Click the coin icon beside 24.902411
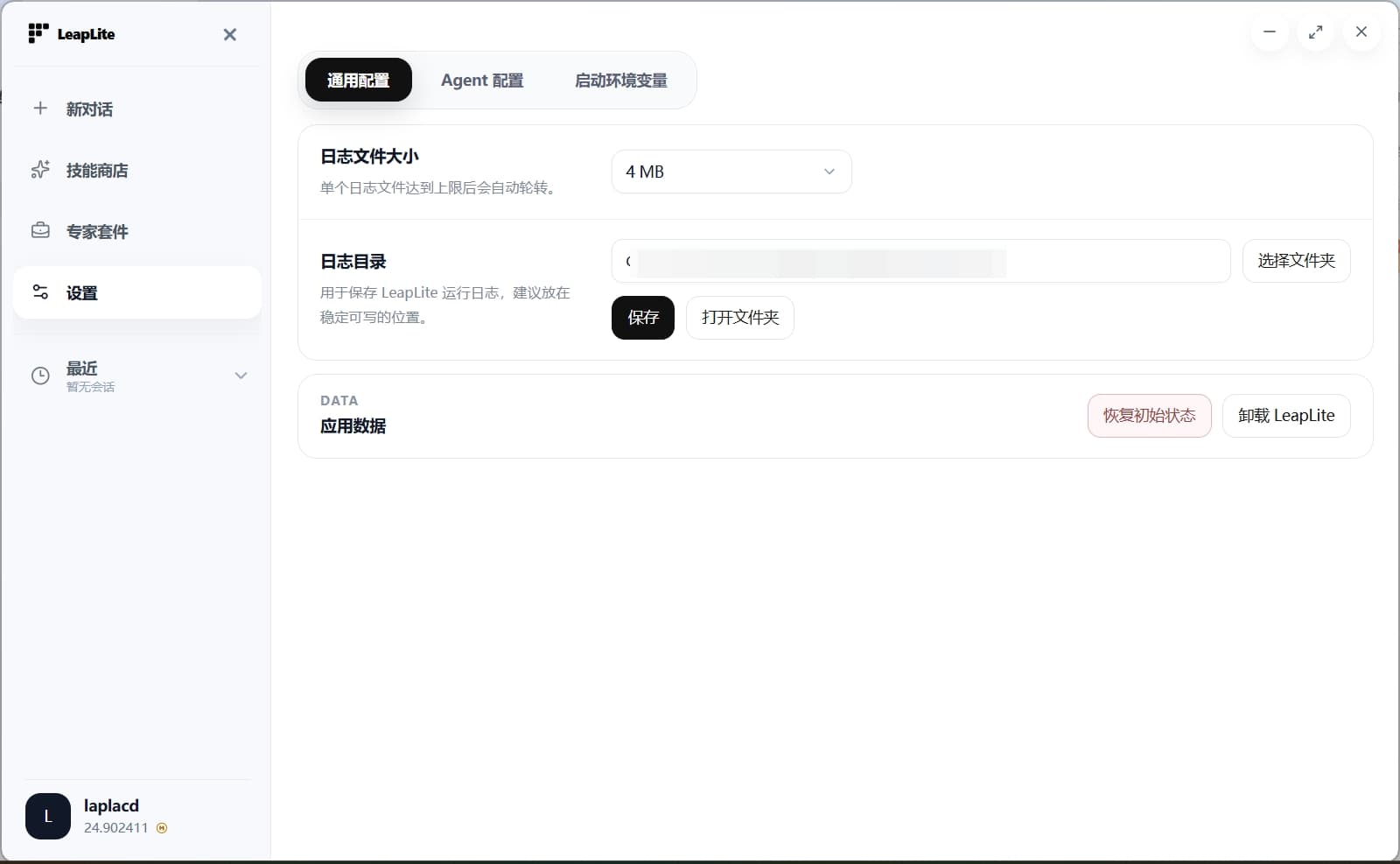 162,828
